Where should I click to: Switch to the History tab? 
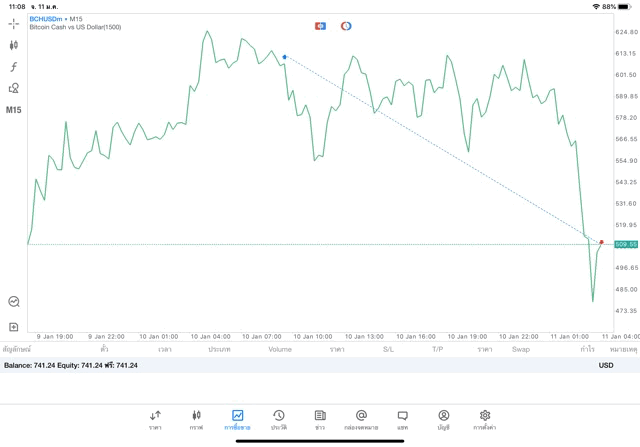coord(278,419)
